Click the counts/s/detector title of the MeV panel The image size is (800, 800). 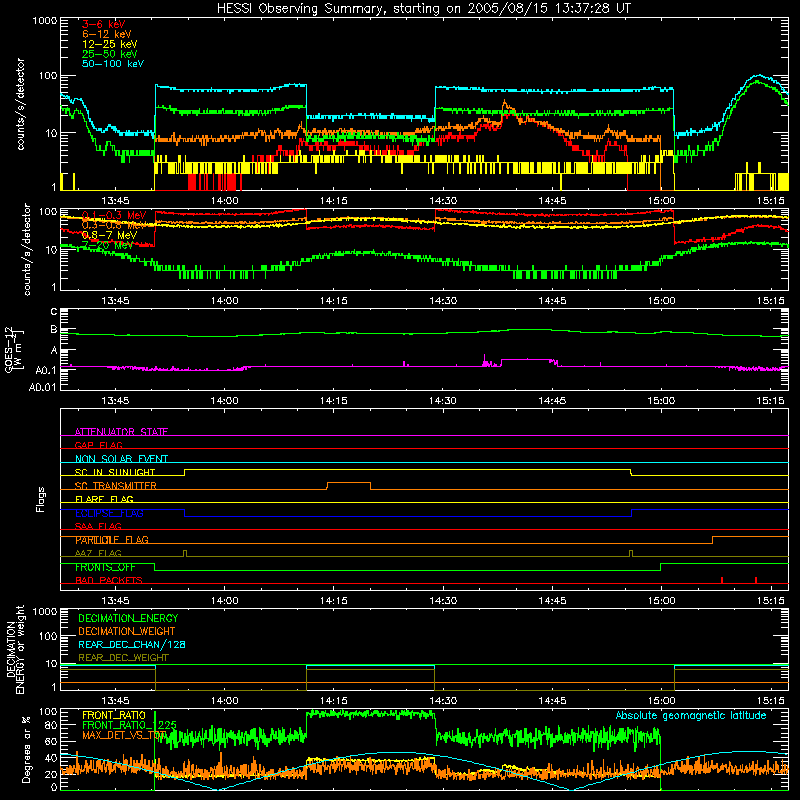27,249
